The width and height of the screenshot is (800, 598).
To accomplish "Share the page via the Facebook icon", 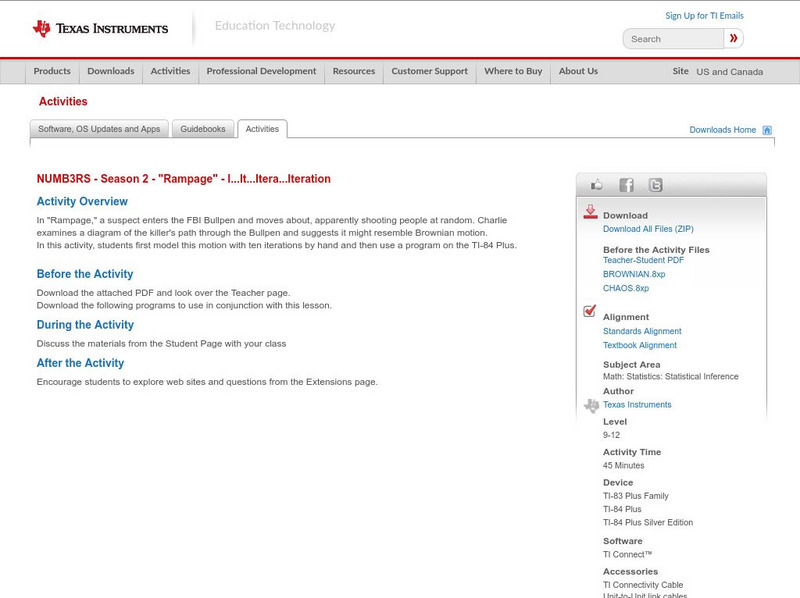I will tap(626, 184).
